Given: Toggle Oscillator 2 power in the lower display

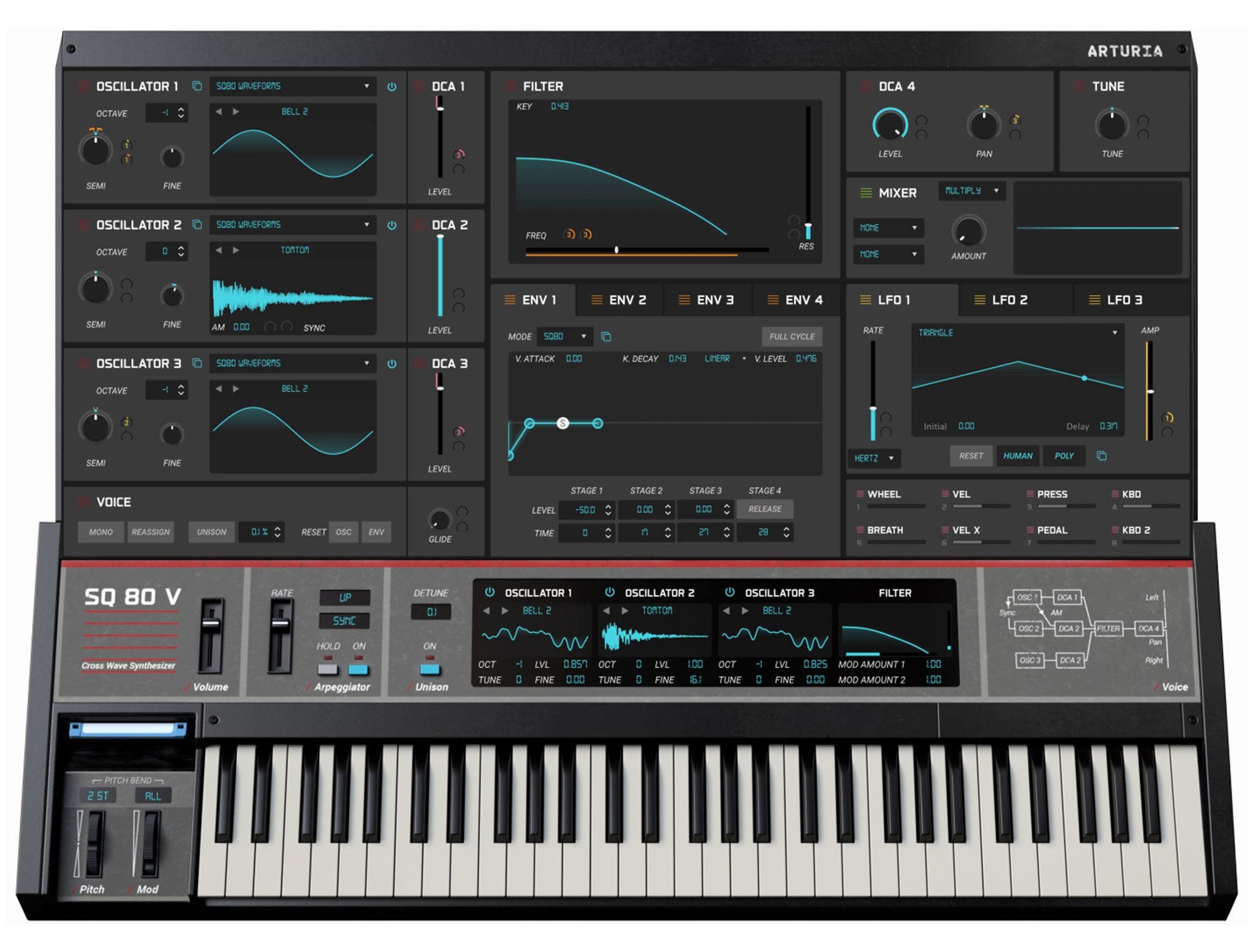Looking at the screenshot, I should pyautogui.click(x=609, y=592).
